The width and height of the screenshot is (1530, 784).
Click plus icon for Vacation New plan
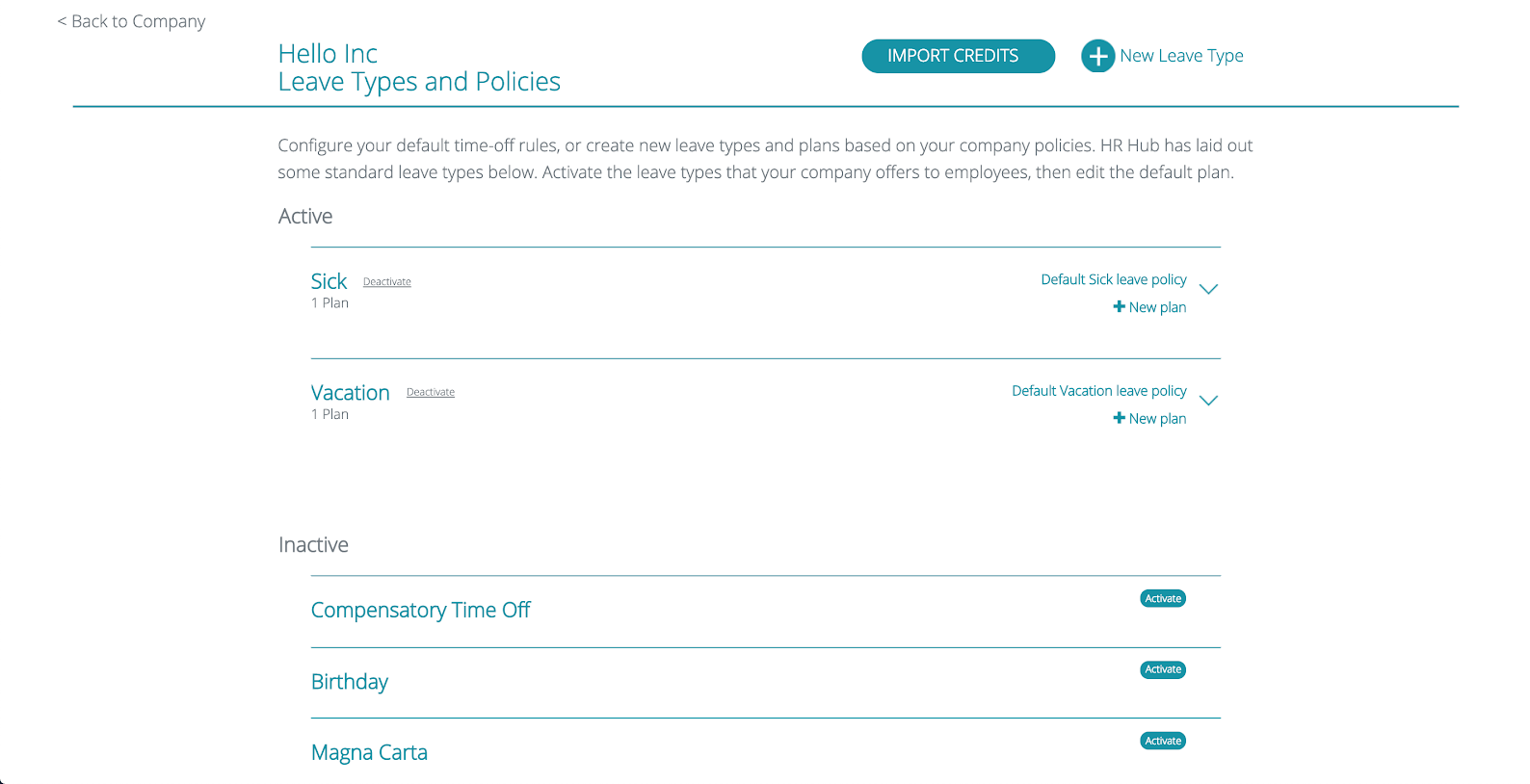1119,418
